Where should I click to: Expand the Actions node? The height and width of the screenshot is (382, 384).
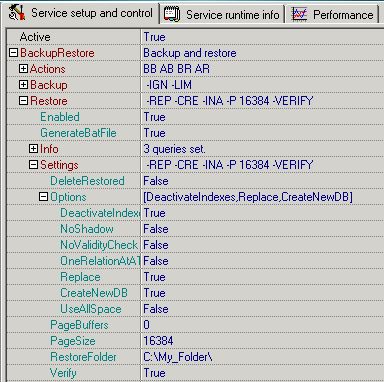pos(23,69)
